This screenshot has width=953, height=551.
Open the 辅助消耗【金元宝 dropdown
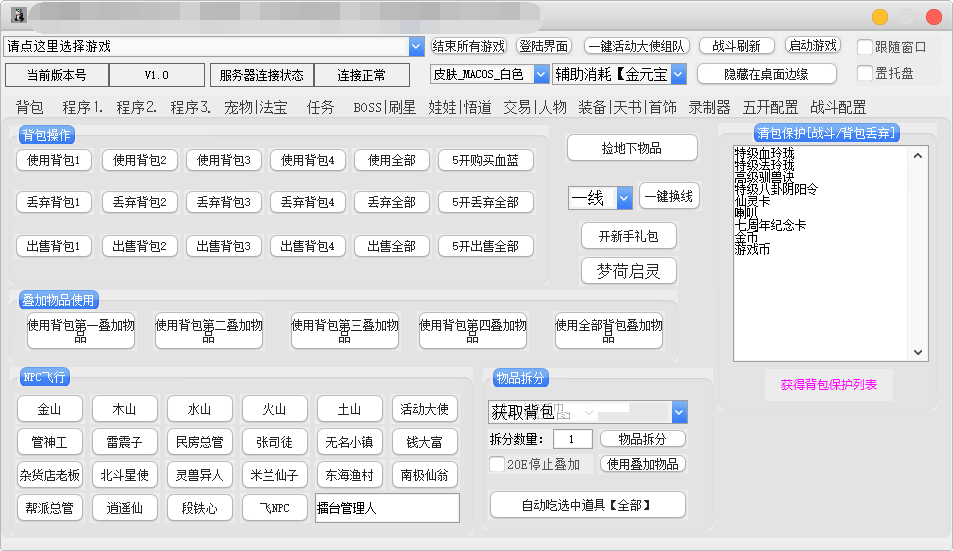pyautogui.click(x=679, y=74)
